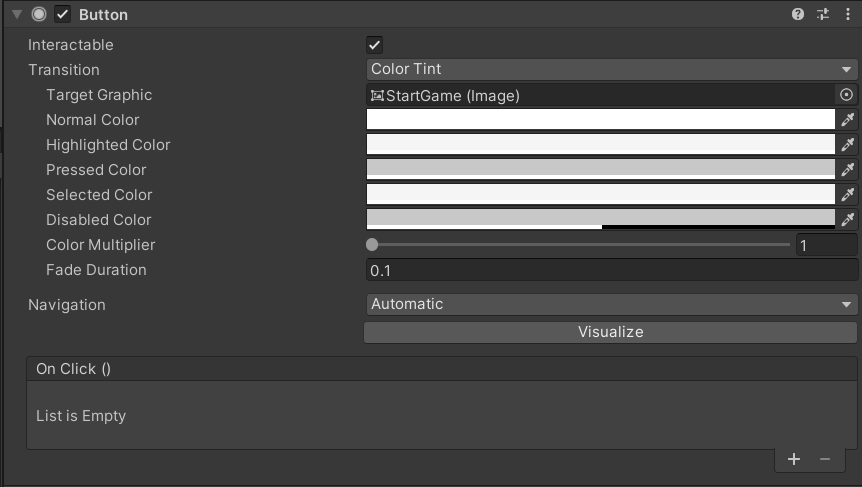Disable the Button component checkbox
This screenshot has height=487, width=862.
63,14
